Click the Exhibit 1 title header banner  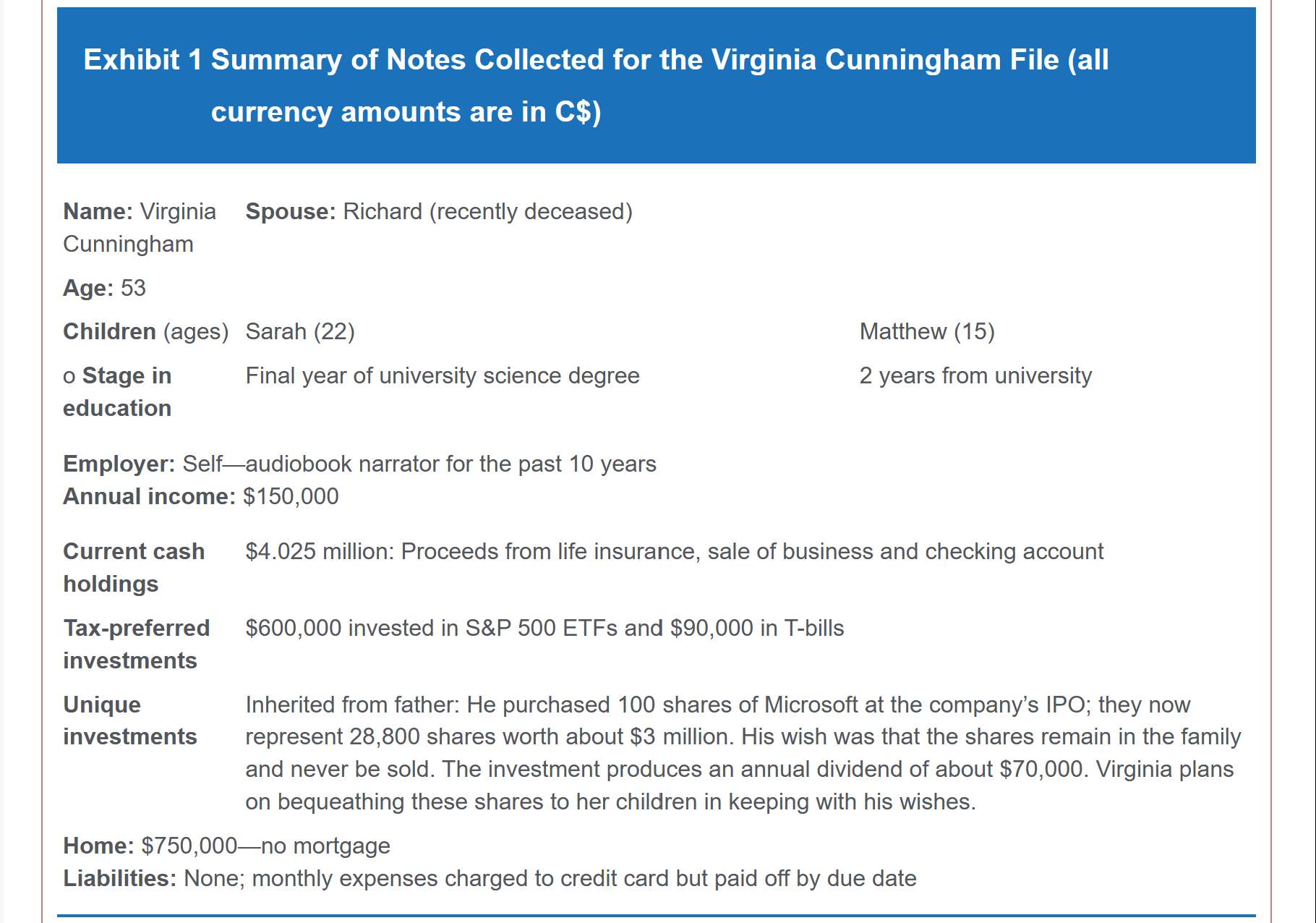(655, 85)
